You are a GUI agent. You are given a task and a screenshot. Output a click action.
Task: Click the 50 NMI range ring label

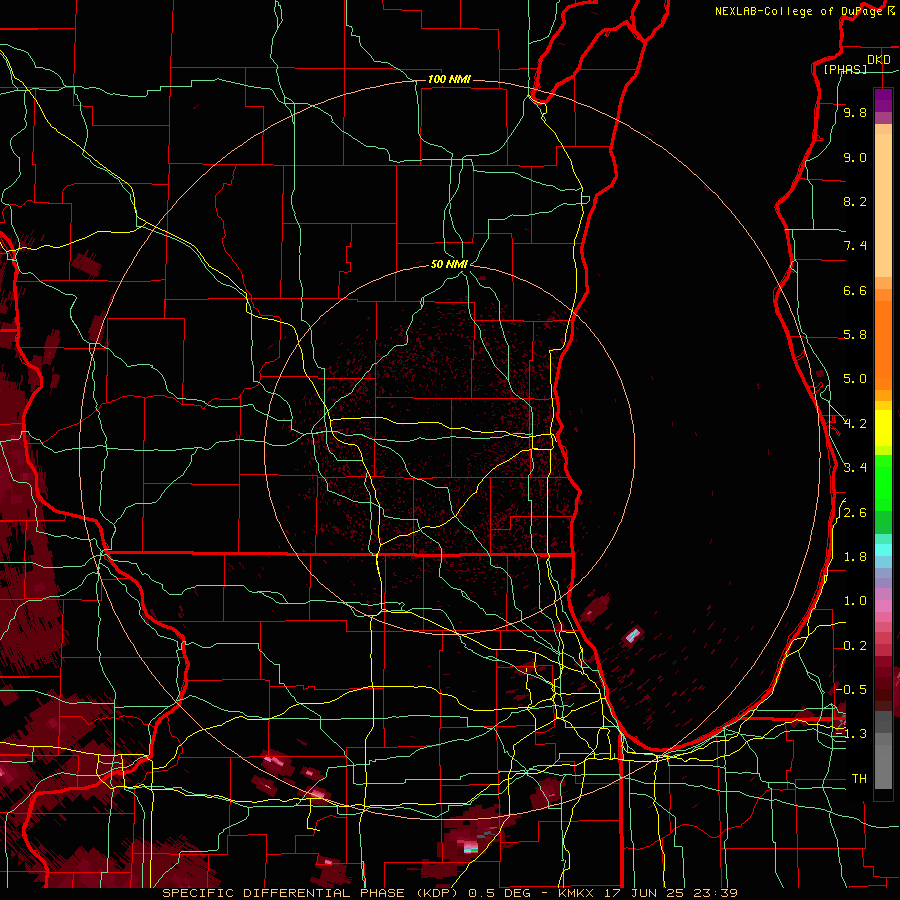(x=449, y=264)
